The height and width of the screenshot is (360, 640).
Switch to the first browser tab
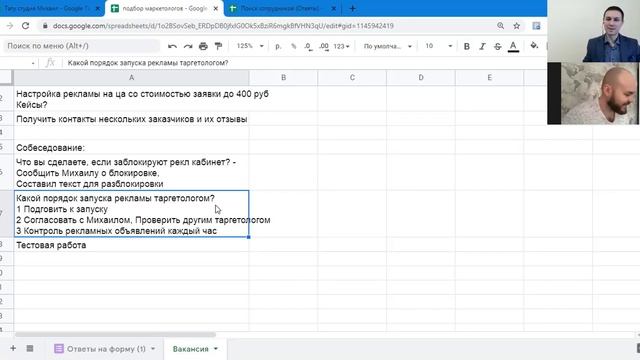click(48, 8)
